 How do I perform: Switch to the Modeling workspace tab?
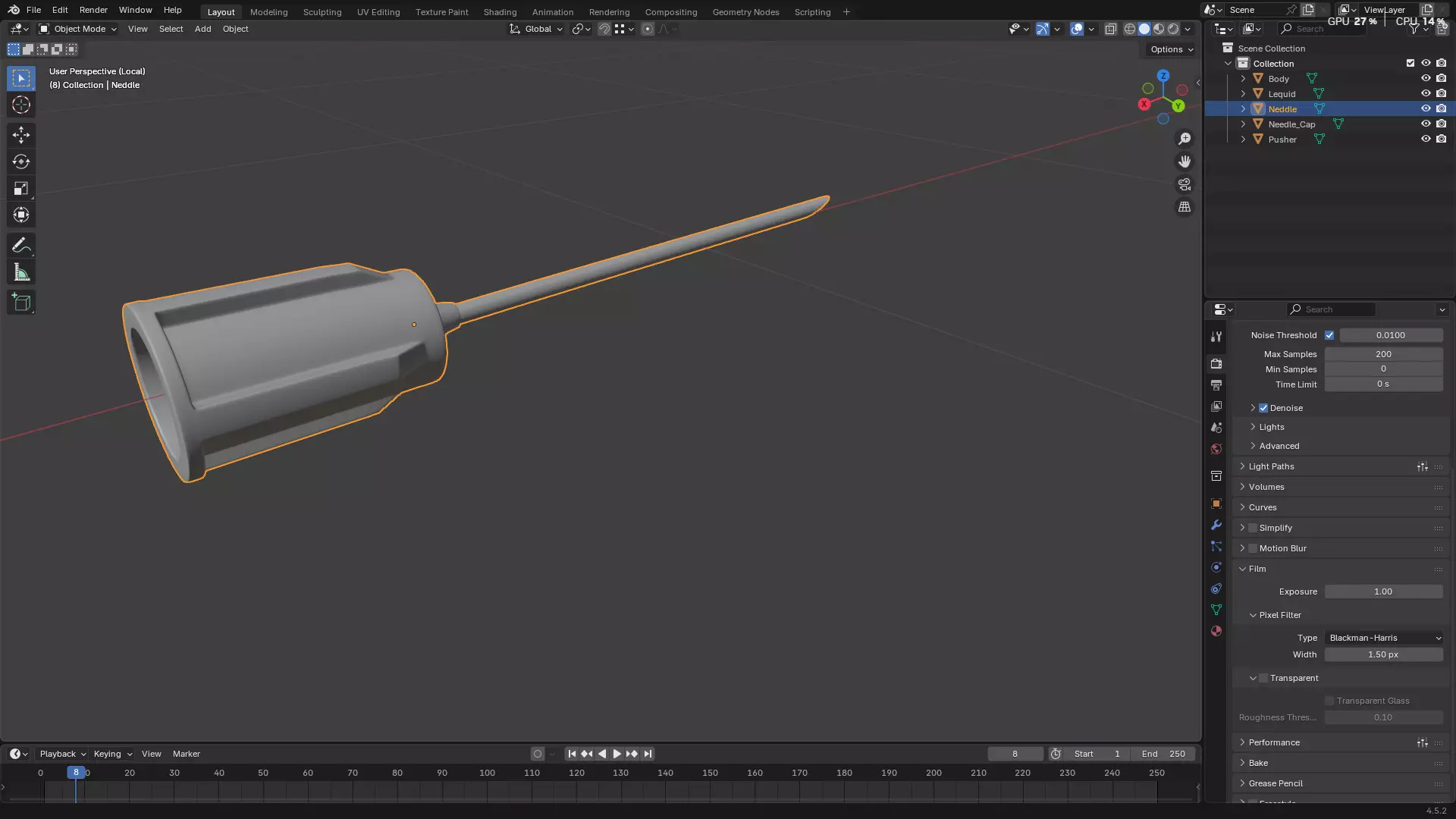pyautogui.click(x=268, y=12)
